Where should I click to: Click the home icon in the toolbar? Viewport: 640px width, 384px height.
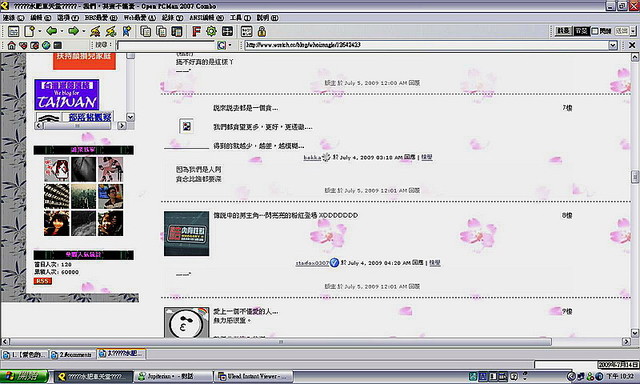coord(11,45)
